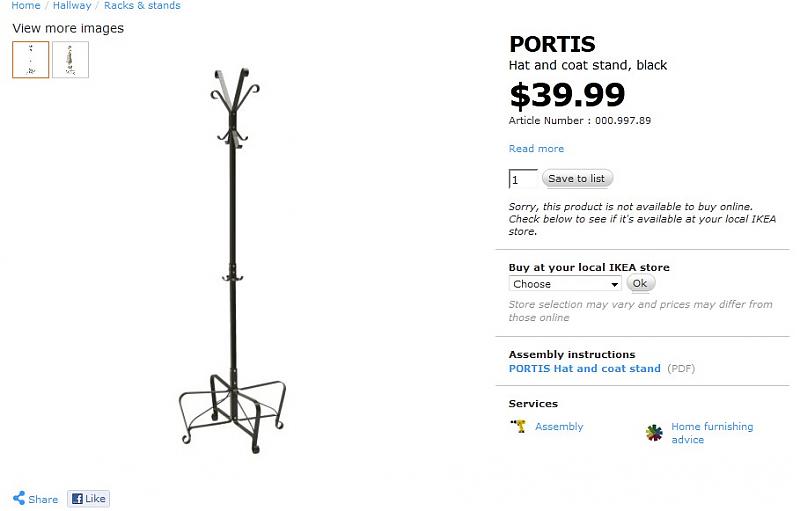Image resolution: width=800 pixels, height=511 pixels.
Task: Click the Share text link
Action: [x=43, y=499]
